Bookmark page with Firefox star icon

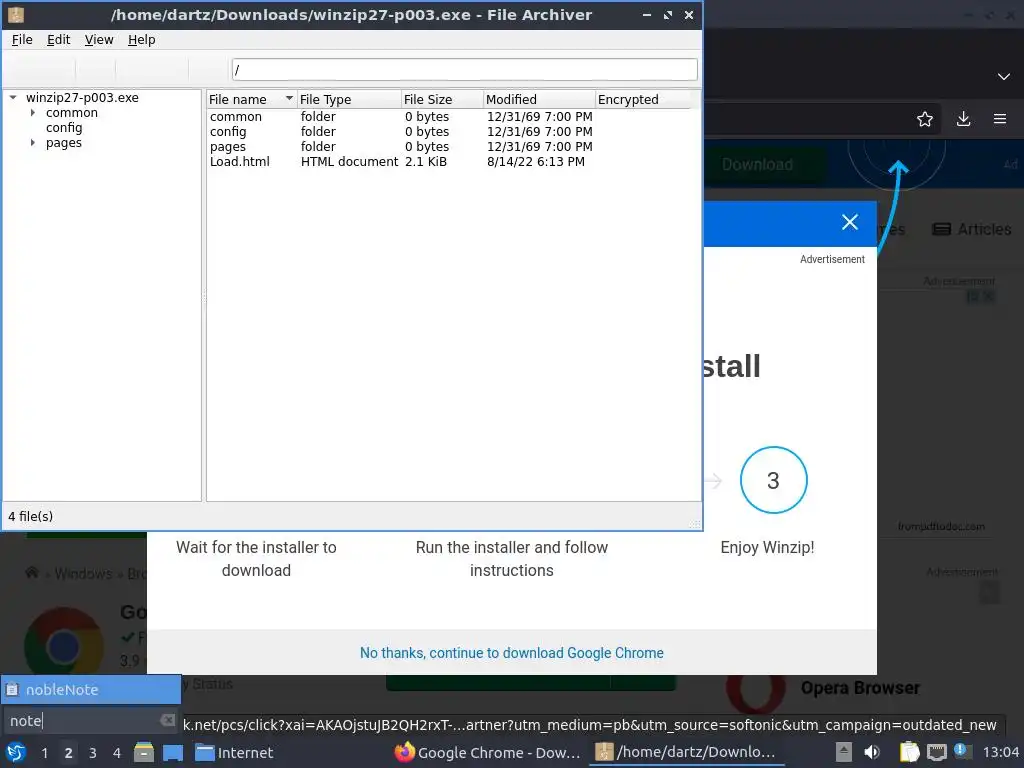925,119
